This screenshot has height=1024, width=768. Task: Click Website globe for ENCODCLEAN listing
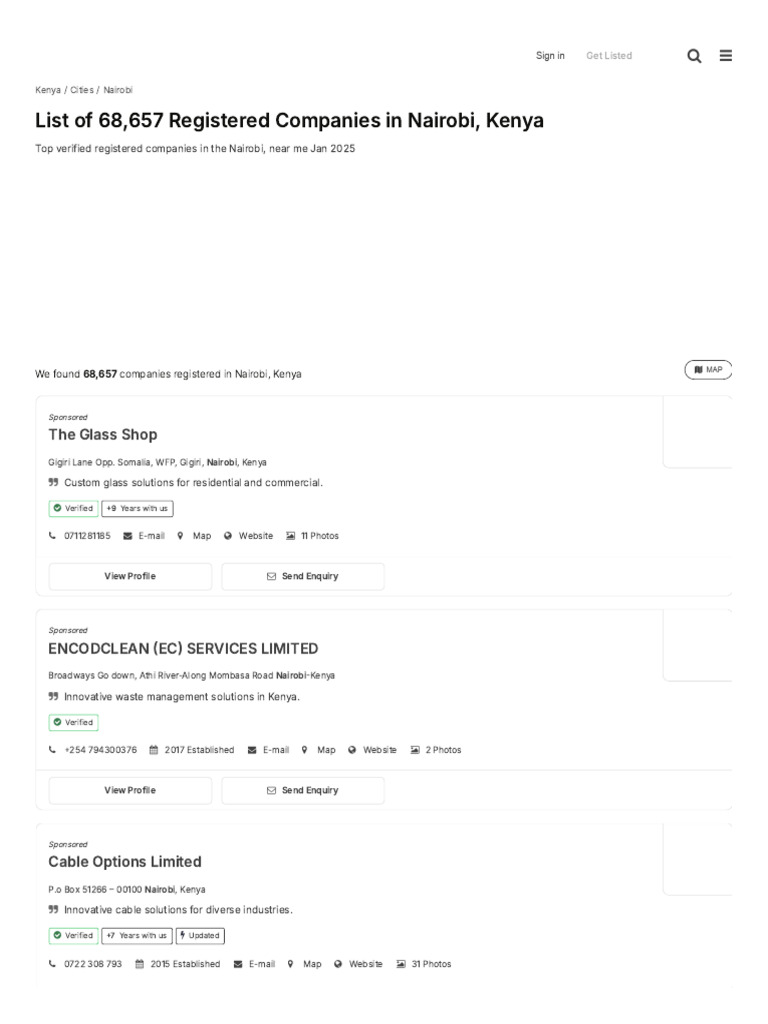click(x=373, y=750)
